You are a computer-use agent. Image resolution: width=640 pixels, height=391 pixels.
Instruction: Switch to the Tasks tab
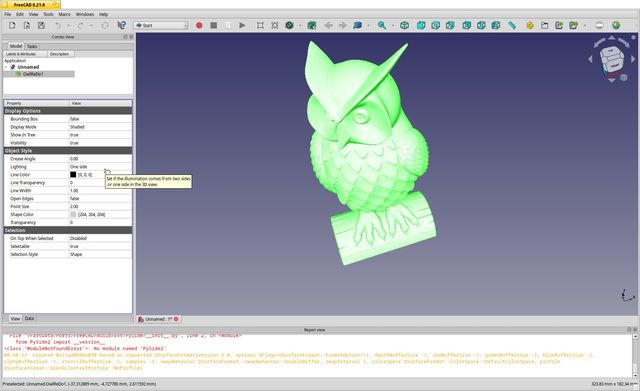click(32, 47)
